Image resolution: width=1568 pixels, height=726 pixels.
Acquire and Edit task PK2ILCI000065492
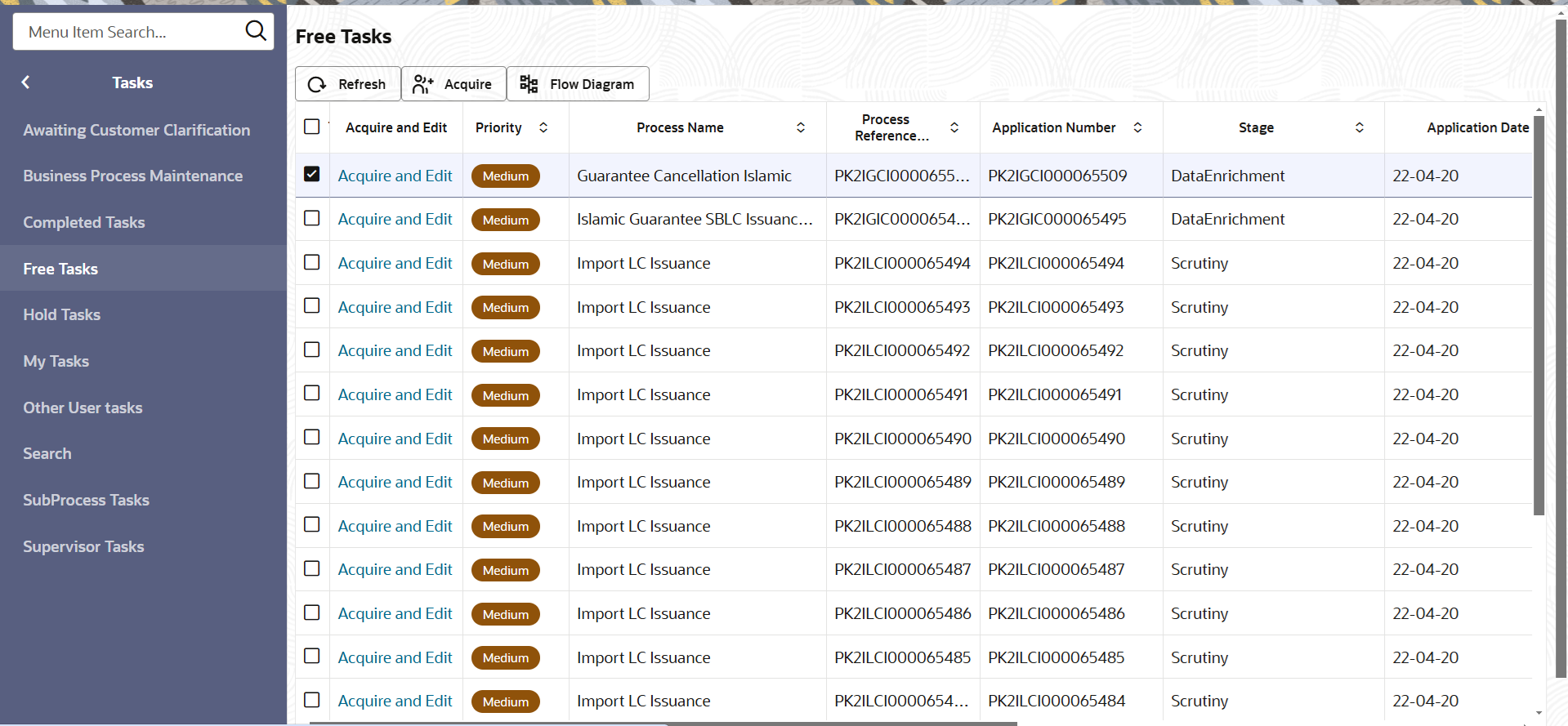coord(395,350)
